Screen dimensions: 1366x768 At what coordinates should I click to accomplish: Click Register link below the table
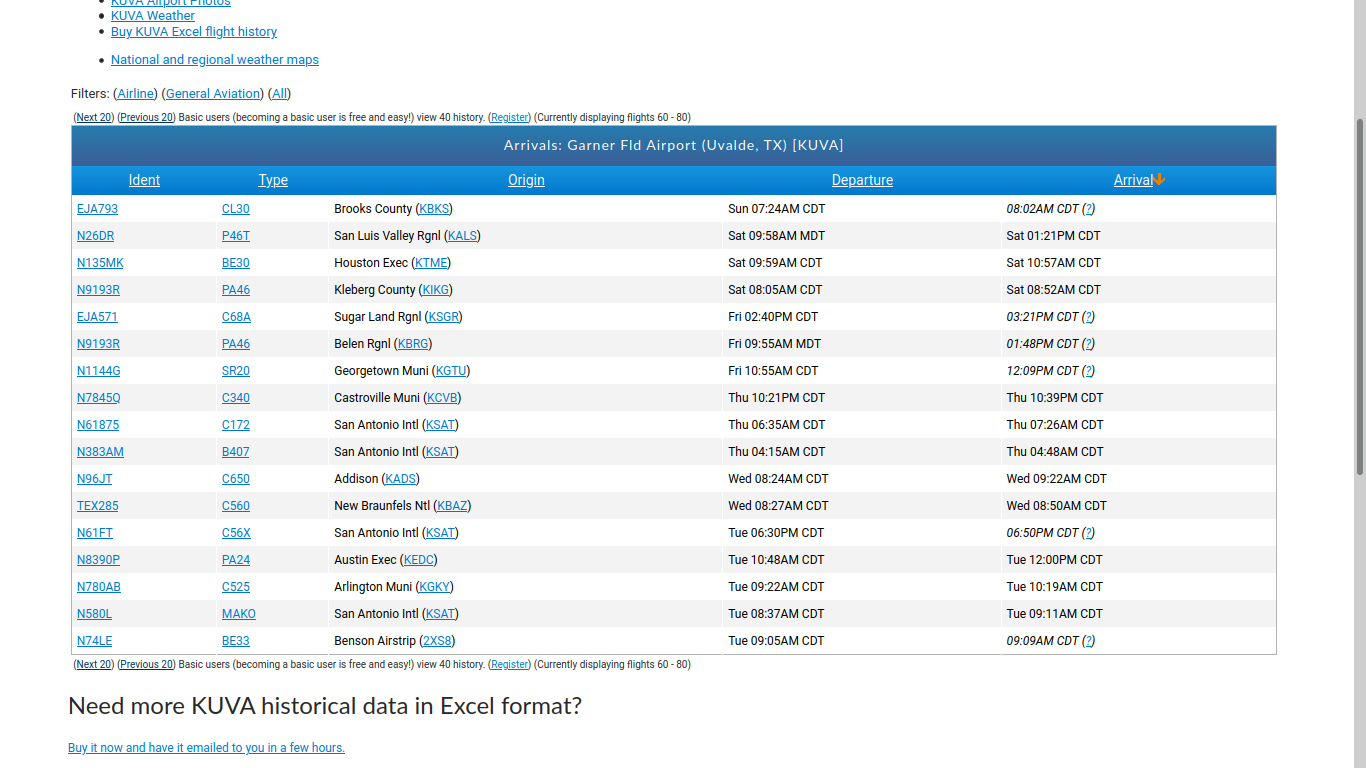[510, 665]
